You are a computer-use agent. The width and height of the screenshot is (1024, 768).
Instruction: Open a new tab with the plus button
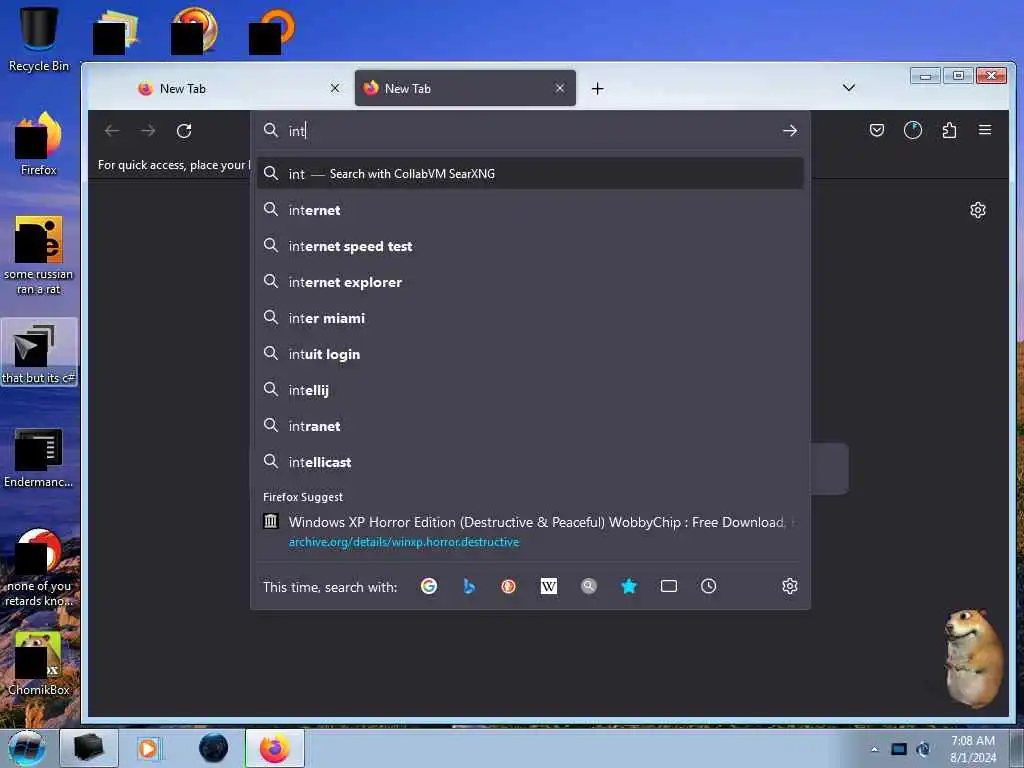(x=598, y=88)
